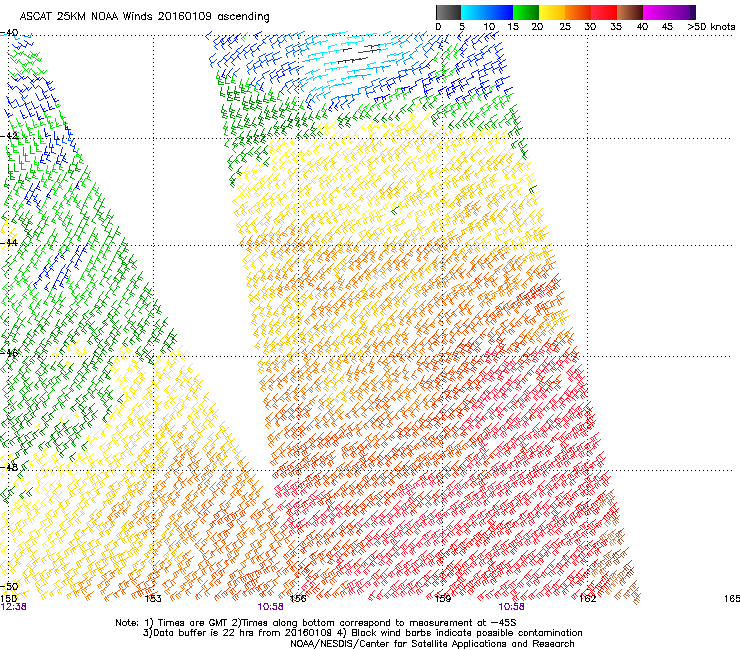Click the NOAA/NESDIS credit line
740x650 pixels.
tap(432, 644)
